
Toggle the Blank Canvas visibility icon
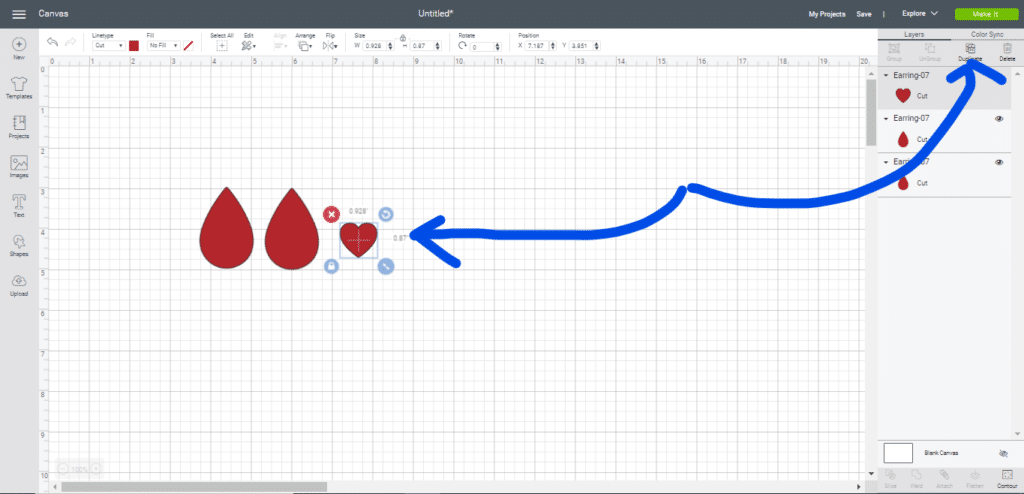pos(1003,453)
